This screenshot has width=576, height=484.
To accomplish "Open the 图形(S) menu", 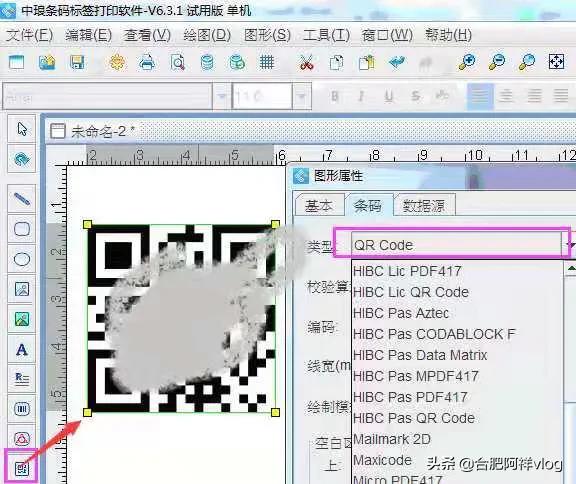I will [267, 35].
